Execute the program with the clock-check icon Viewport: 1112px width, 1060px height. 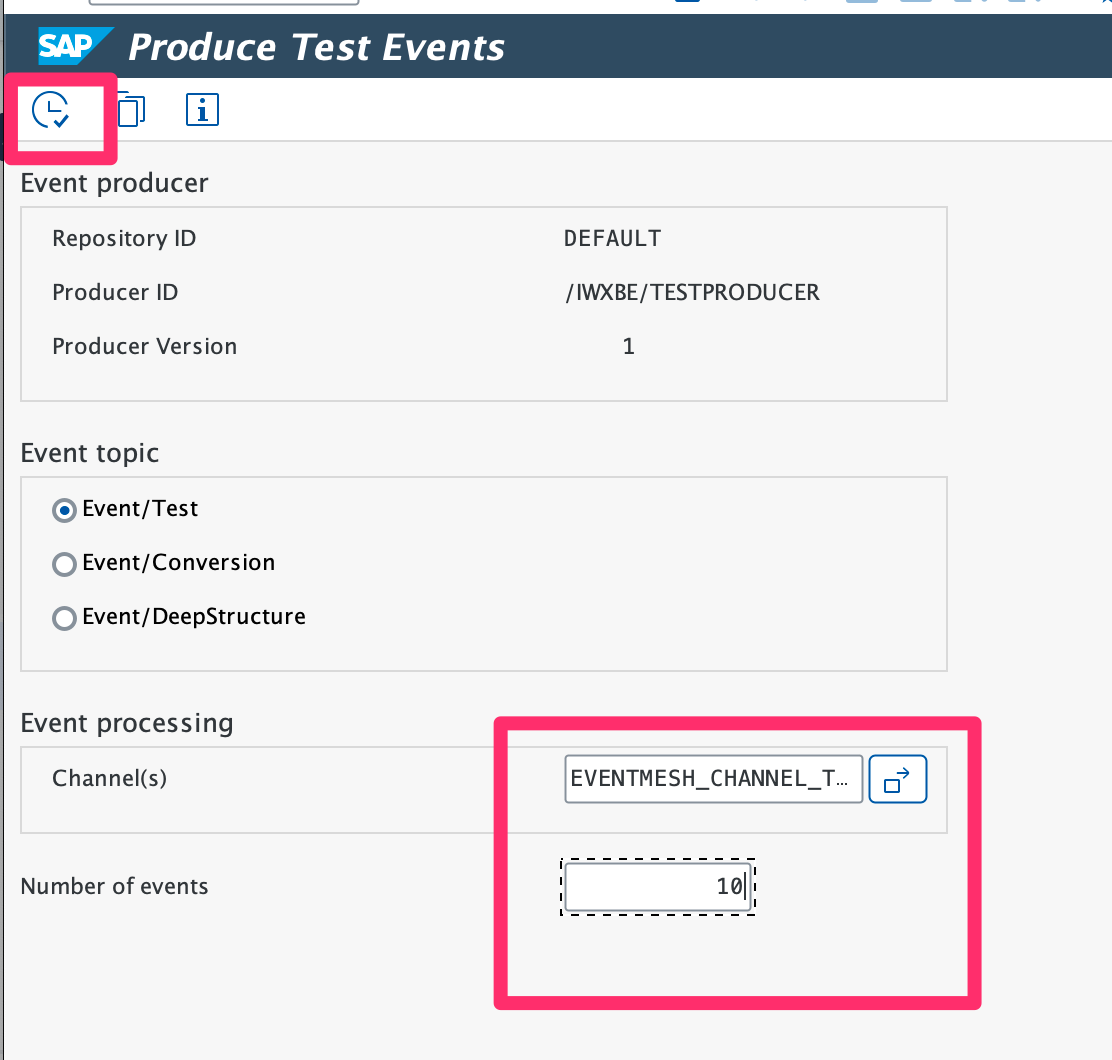[x=50, y=109]
